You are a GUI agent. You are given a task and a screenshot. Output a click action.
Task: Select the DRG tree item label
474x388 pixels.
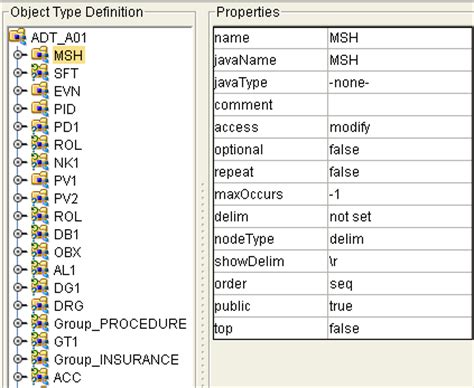(x=69, y=306)
